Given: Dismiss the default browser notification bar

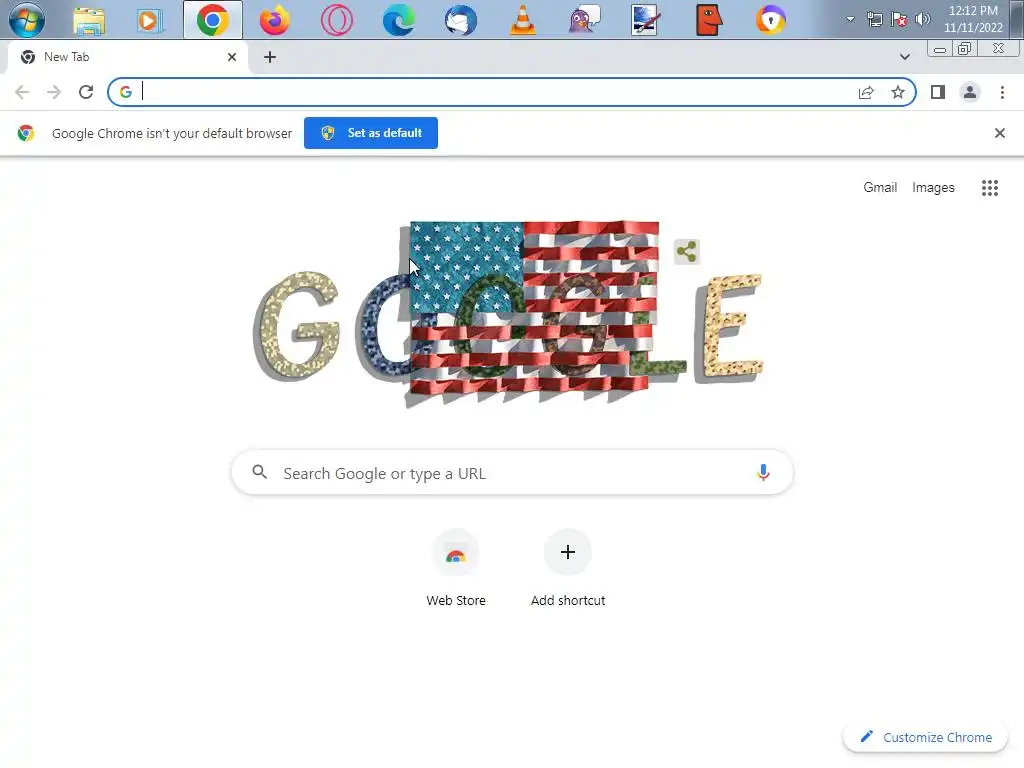Looking at the screenshot, I should (x=999, y=133).
